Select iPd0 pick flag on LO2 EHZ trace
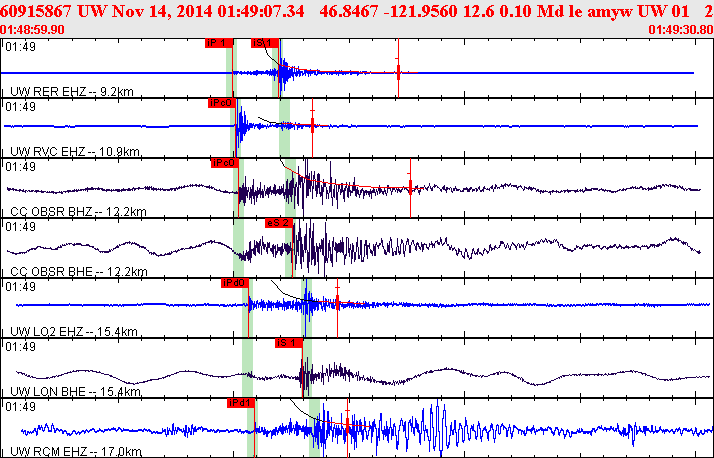The image size is (714, 458). (x=235, y=283)
